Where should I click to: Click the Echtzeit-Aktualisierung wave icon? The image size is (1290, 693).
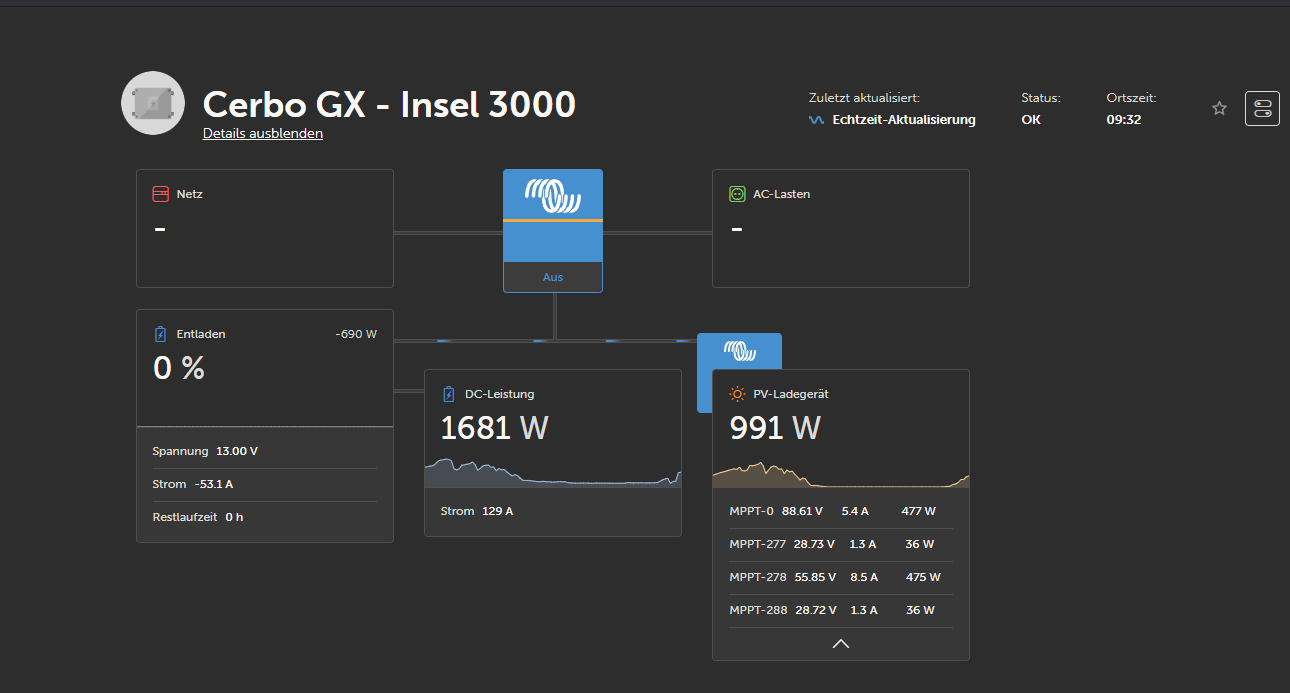point(816,120)
